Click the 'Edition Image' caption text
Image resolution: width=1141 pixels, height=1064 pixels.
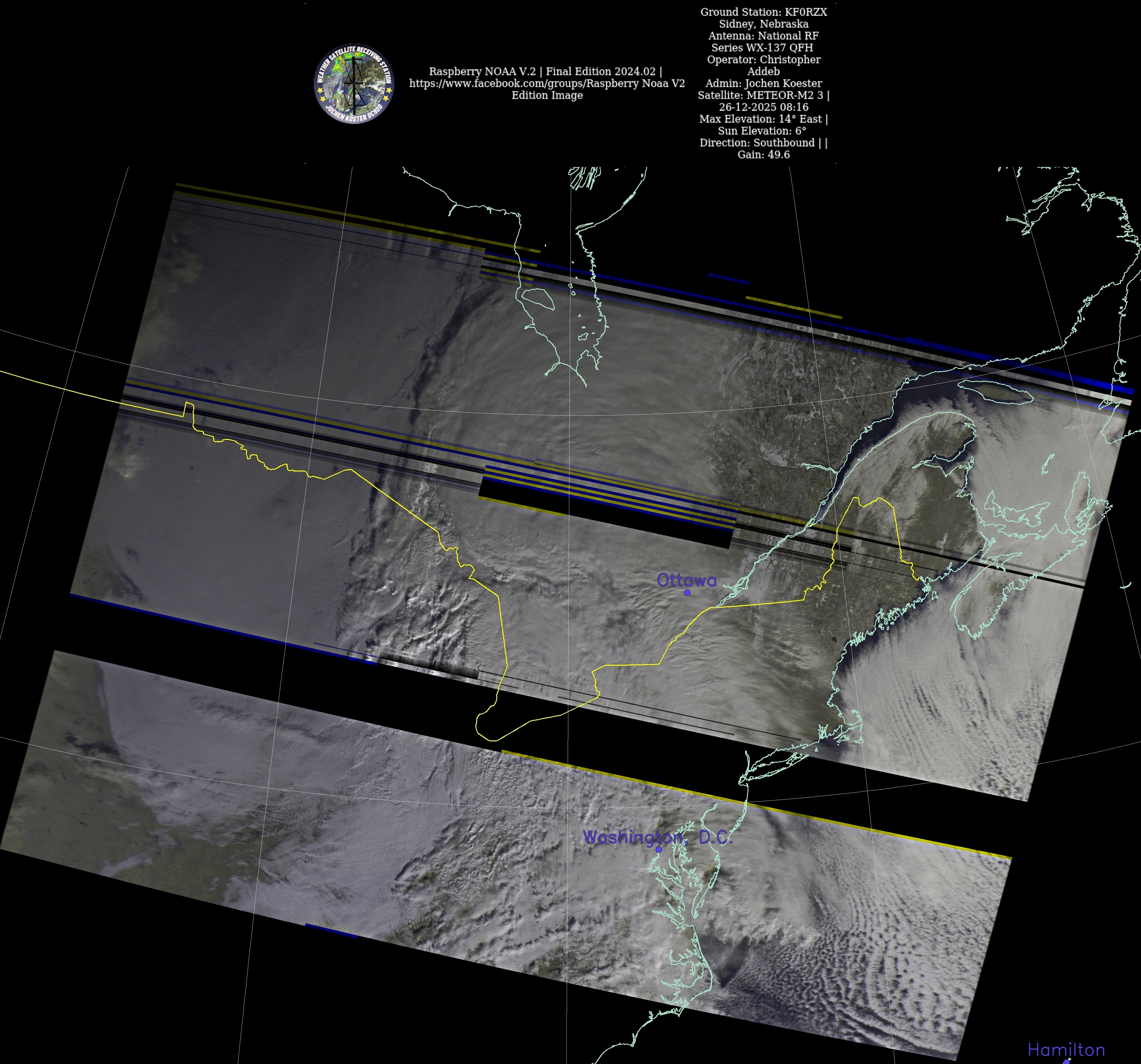click(547, 95)
